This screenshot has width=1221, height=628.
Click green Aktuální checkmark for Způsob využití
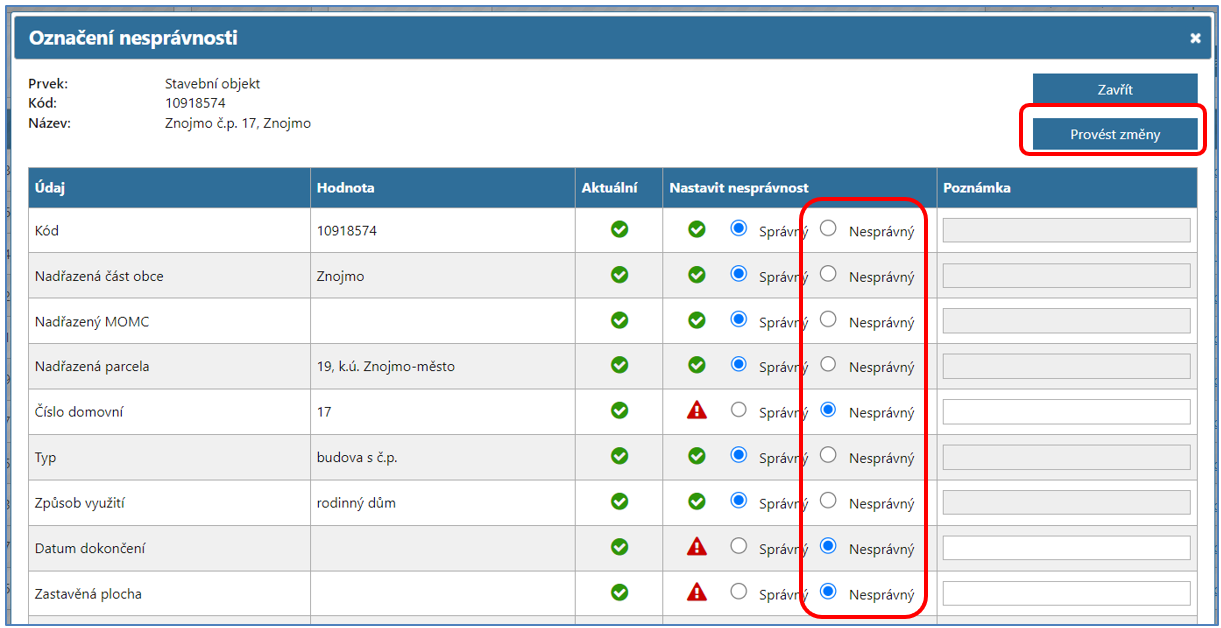tap(619, 502)
